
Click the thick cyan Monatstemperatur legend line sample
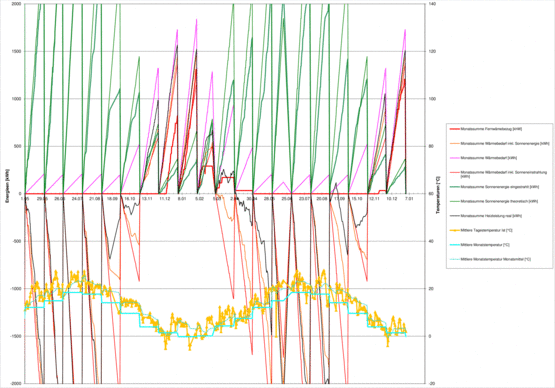click(x=454, y=245)
